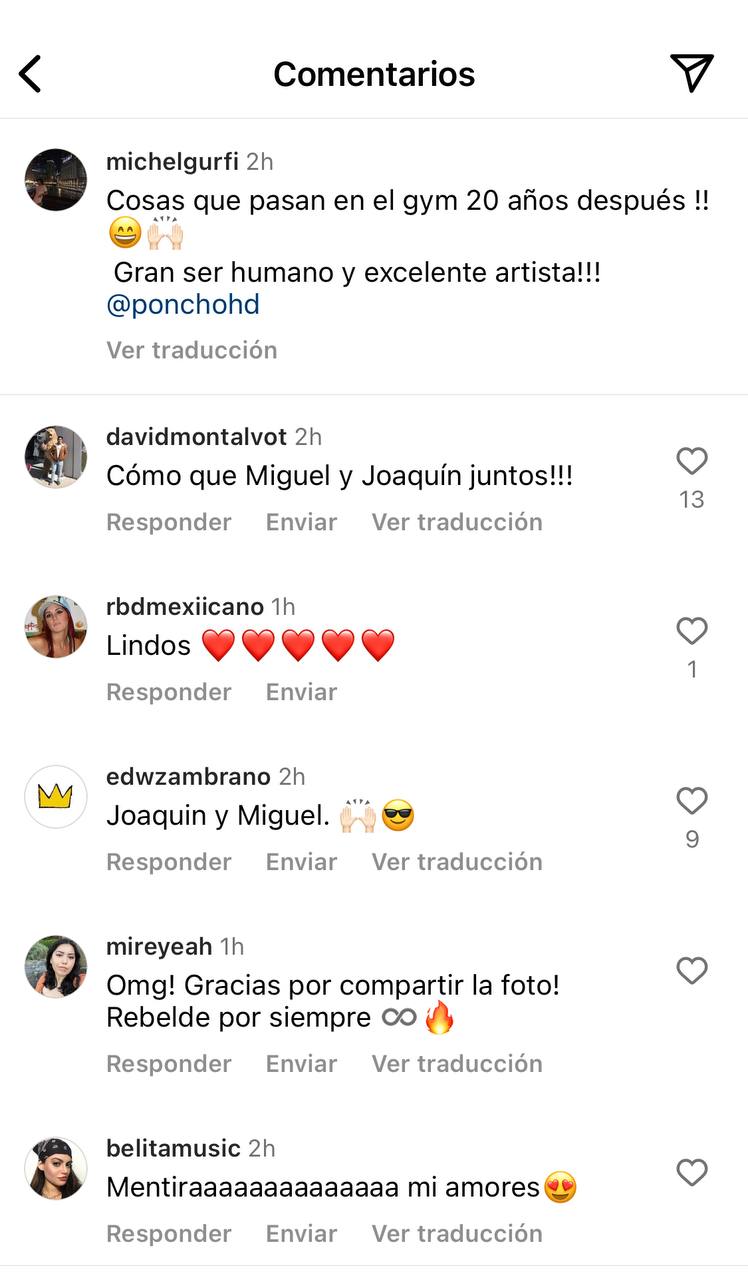Like edwzambrano's comment with the heart
Viewport: 748px width, 1280px height.
(x=692, y=801)
